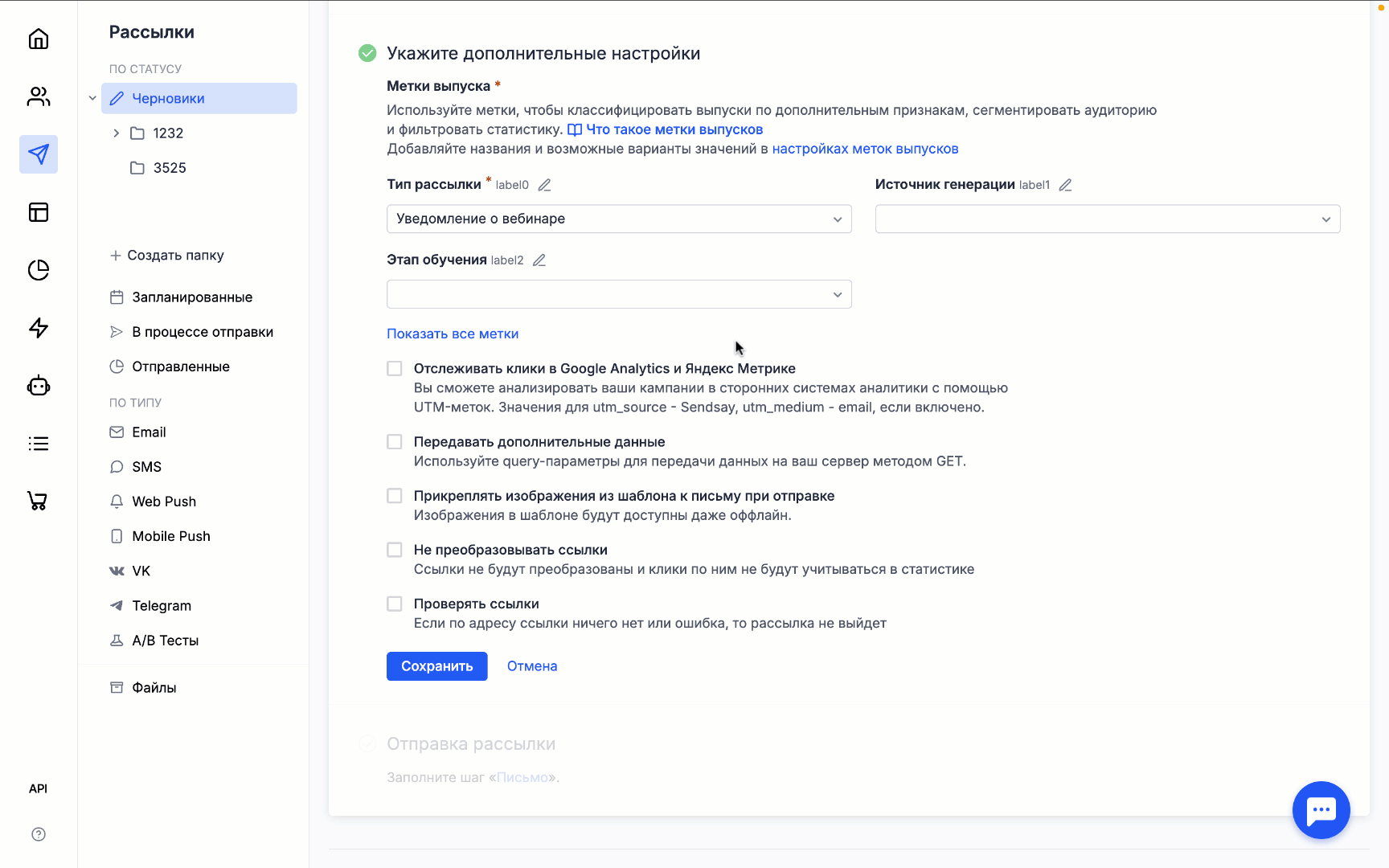Tick the Проверять ссылки checkbox

395,604
